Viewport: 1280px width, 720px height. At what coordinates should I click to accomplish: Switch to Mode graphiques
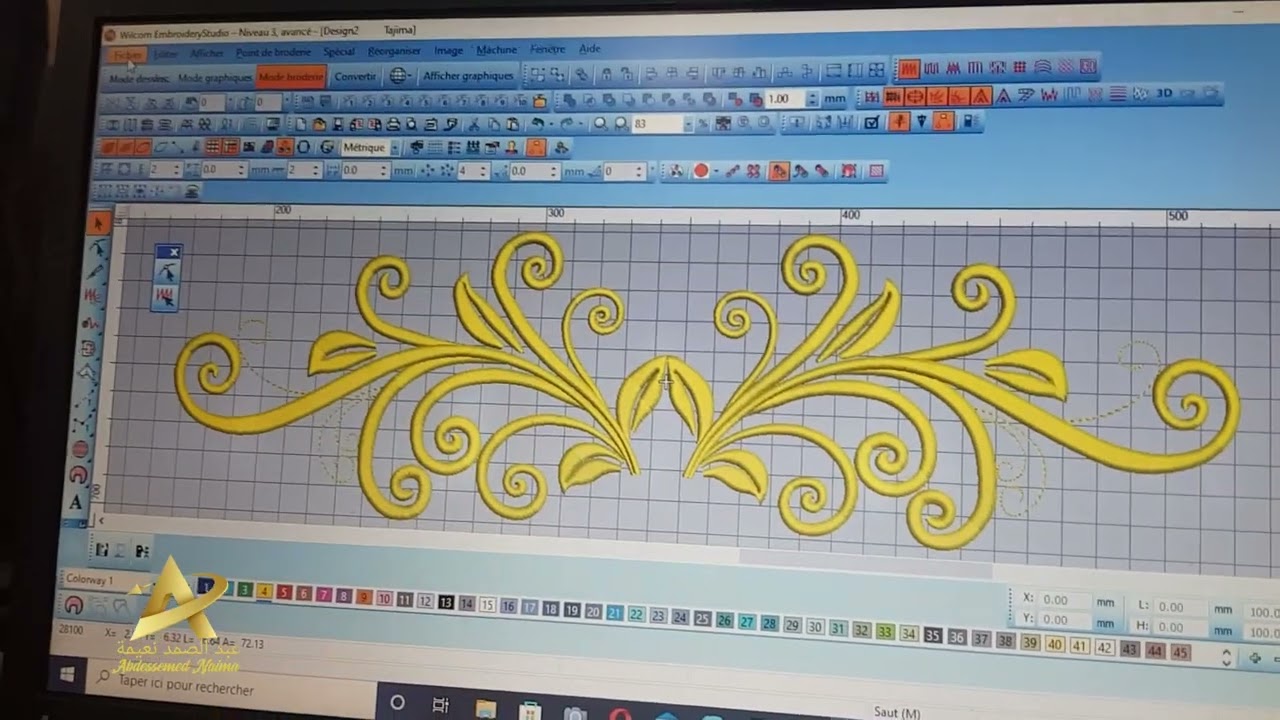click(215, 77)
